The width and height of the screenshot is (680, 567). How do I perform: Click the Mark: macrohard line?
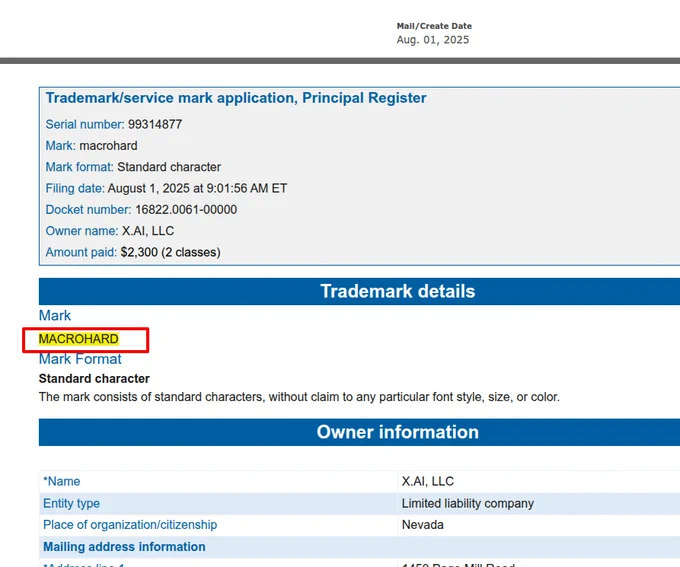92,146
